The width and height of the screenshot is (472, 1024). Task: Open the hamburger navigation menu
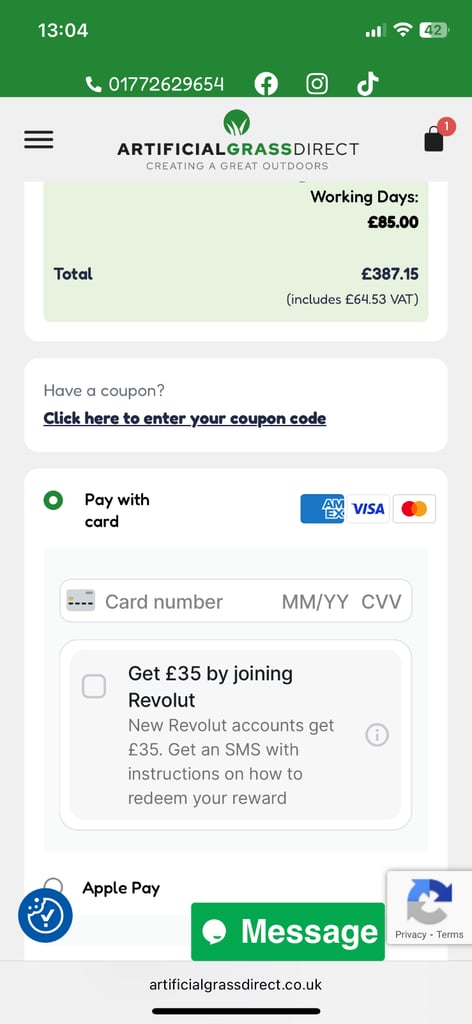coord(39,140)
